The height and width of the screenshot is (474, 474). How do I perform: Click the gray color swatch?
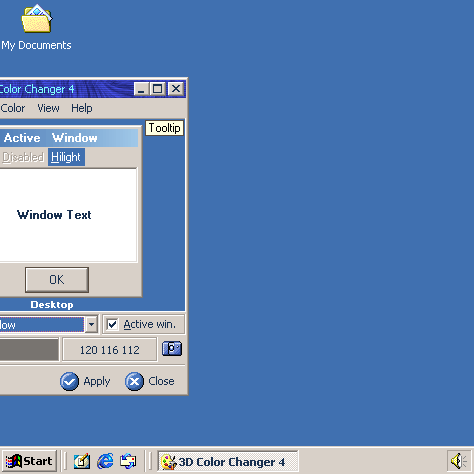29,349
